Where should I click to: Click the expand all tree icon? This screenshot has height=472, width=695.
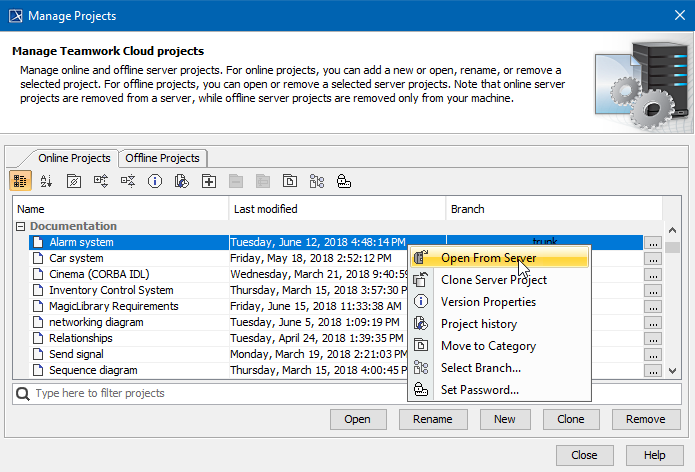point(101,181)
